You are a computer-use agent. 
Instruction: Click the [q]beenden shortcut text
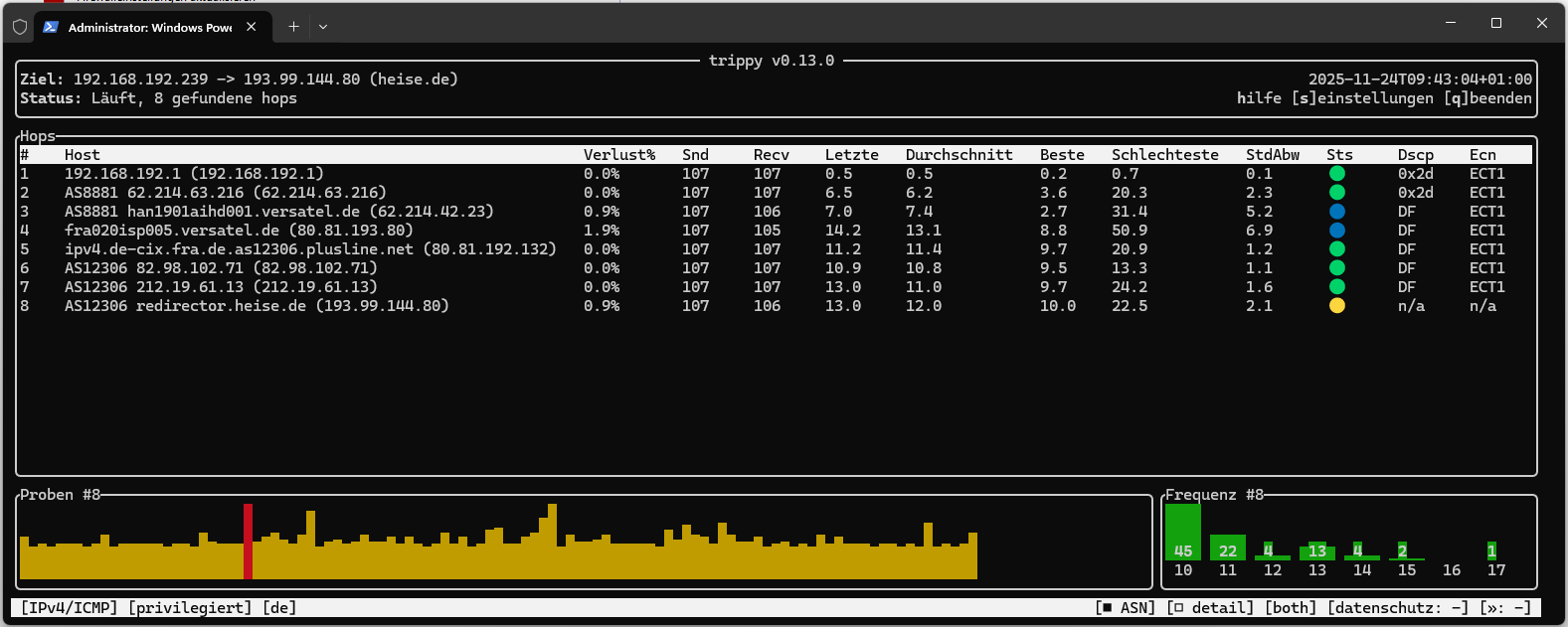click(x=1487, y=97)
